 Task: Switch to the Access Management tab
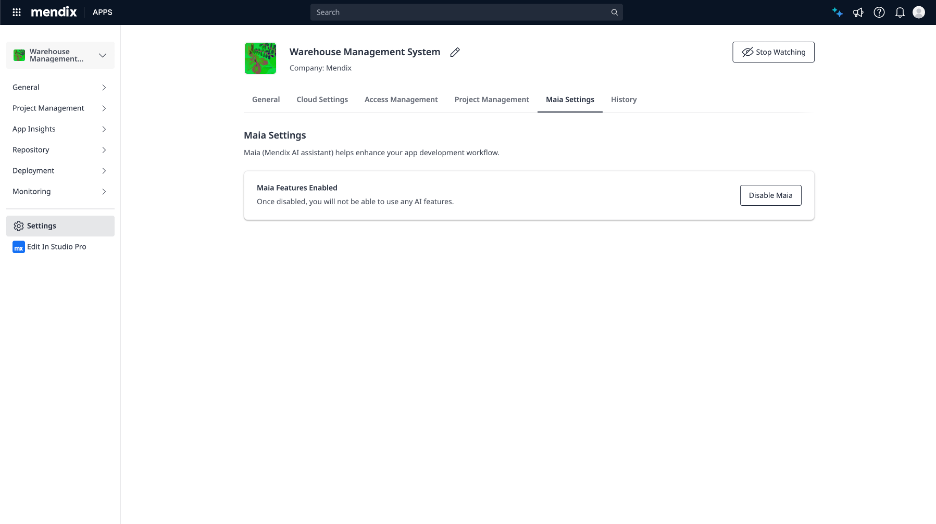pyautogui.click(x=401, y=100)
